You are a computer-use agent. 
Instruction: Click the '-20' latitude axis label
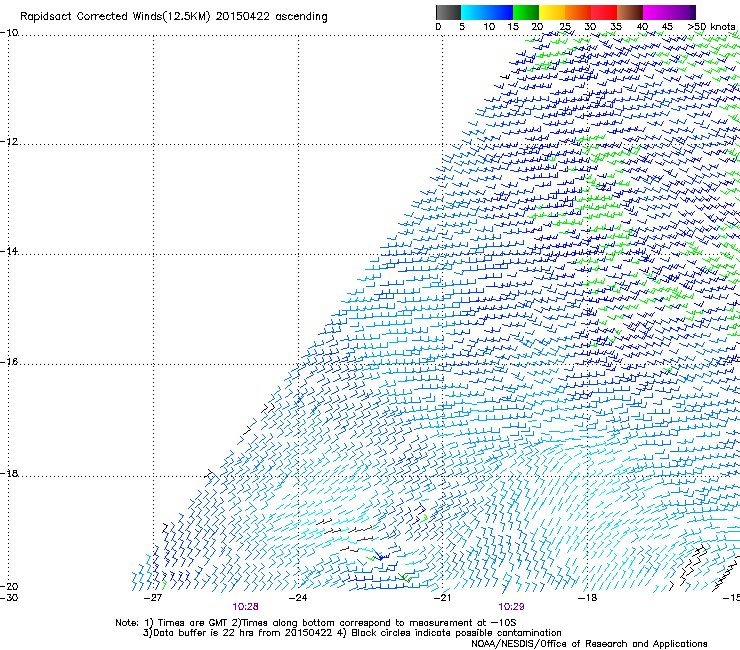(x=9, y=587)
